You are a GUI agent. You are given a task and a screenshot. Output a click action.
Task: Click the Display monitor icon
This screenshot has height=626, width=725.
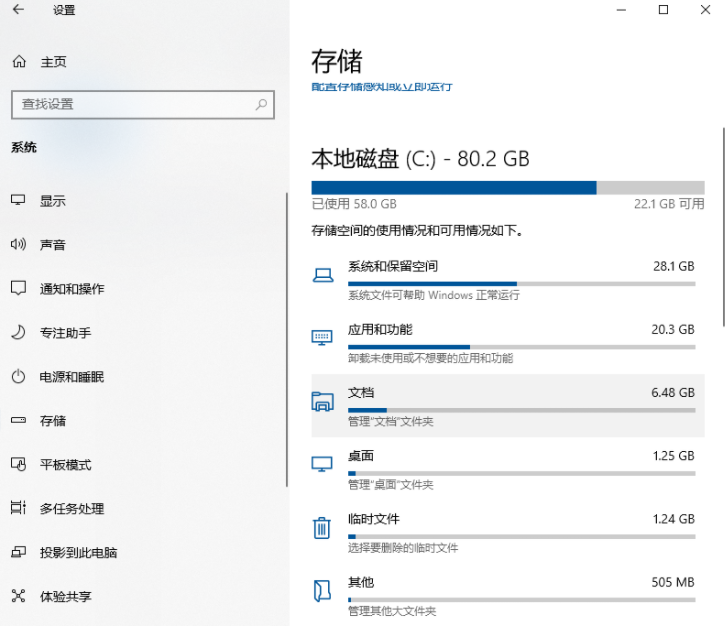coord(18,201)
